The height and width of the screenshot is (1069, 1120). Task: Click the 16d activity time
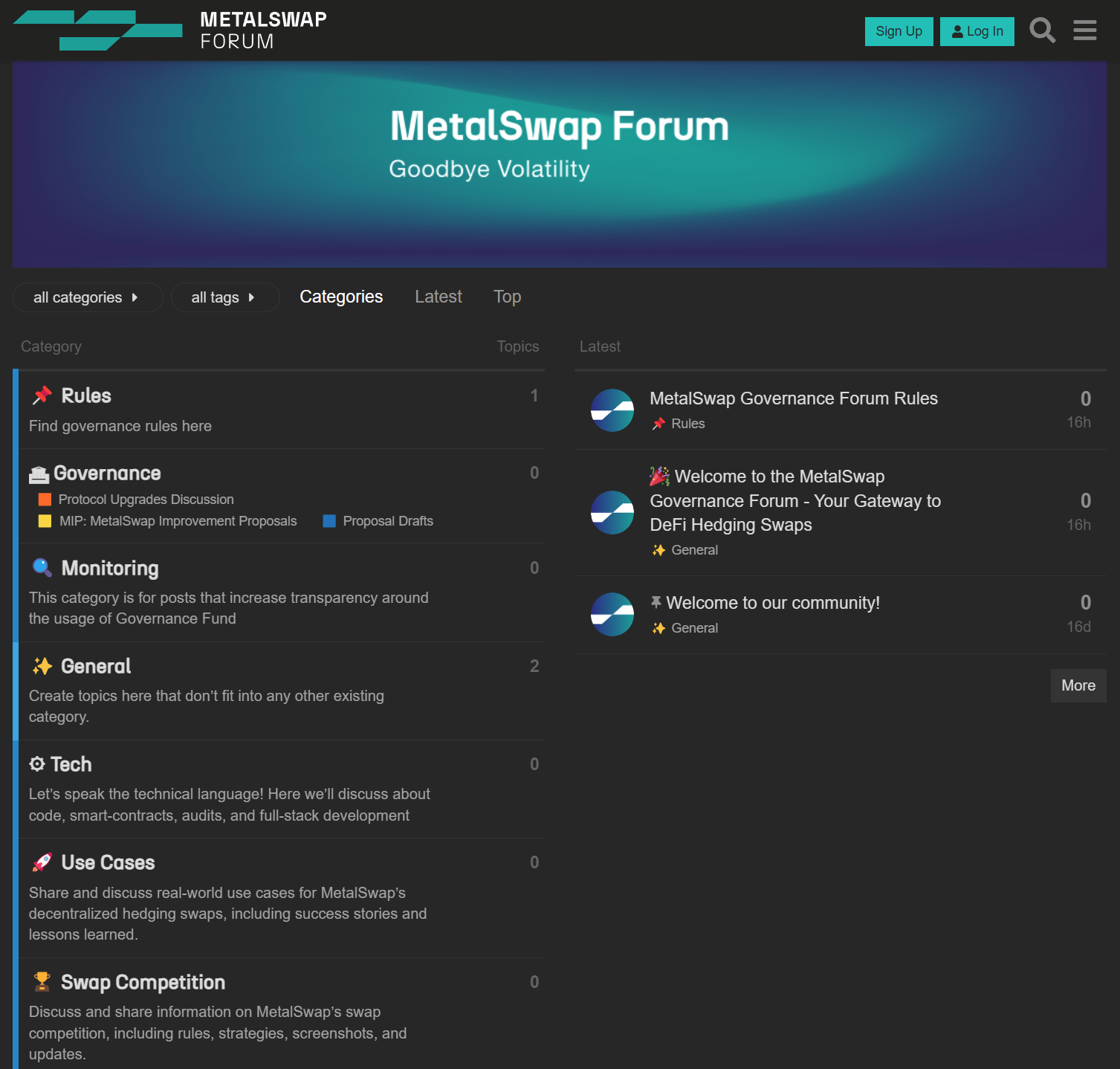coord(1079,627)
